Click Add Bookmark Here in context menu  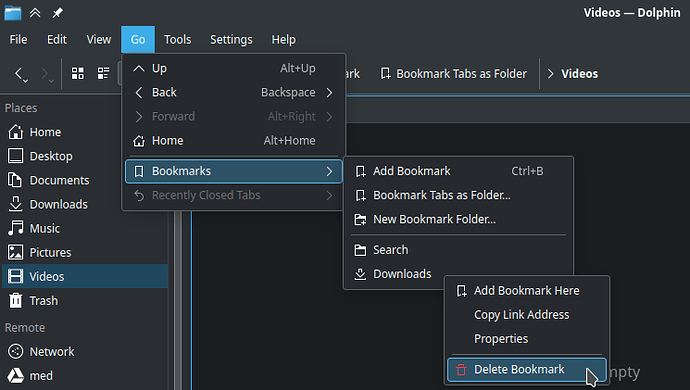[527, 291]
